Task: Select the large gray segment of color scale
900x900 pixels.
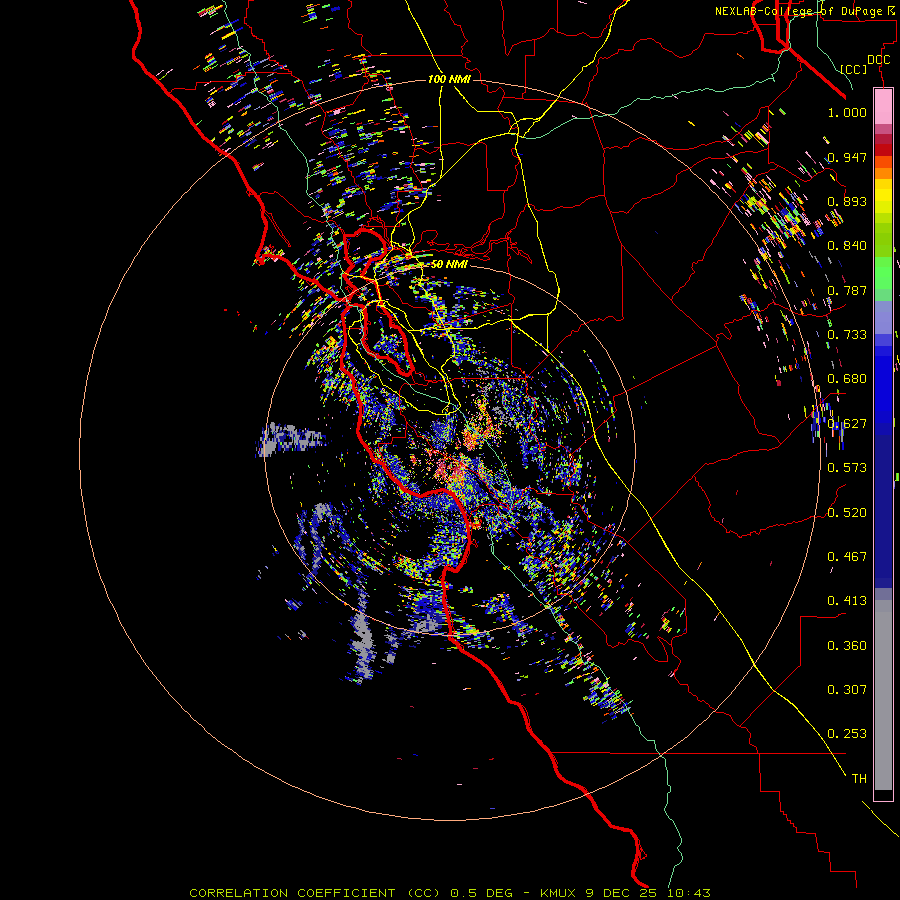Action: coord(883,695)
